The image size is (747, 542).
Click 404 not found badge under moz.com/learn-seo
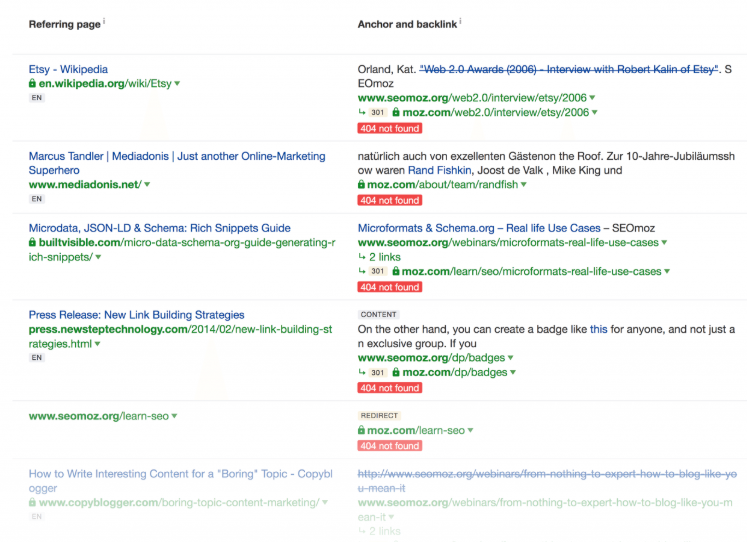coord(390,446)
